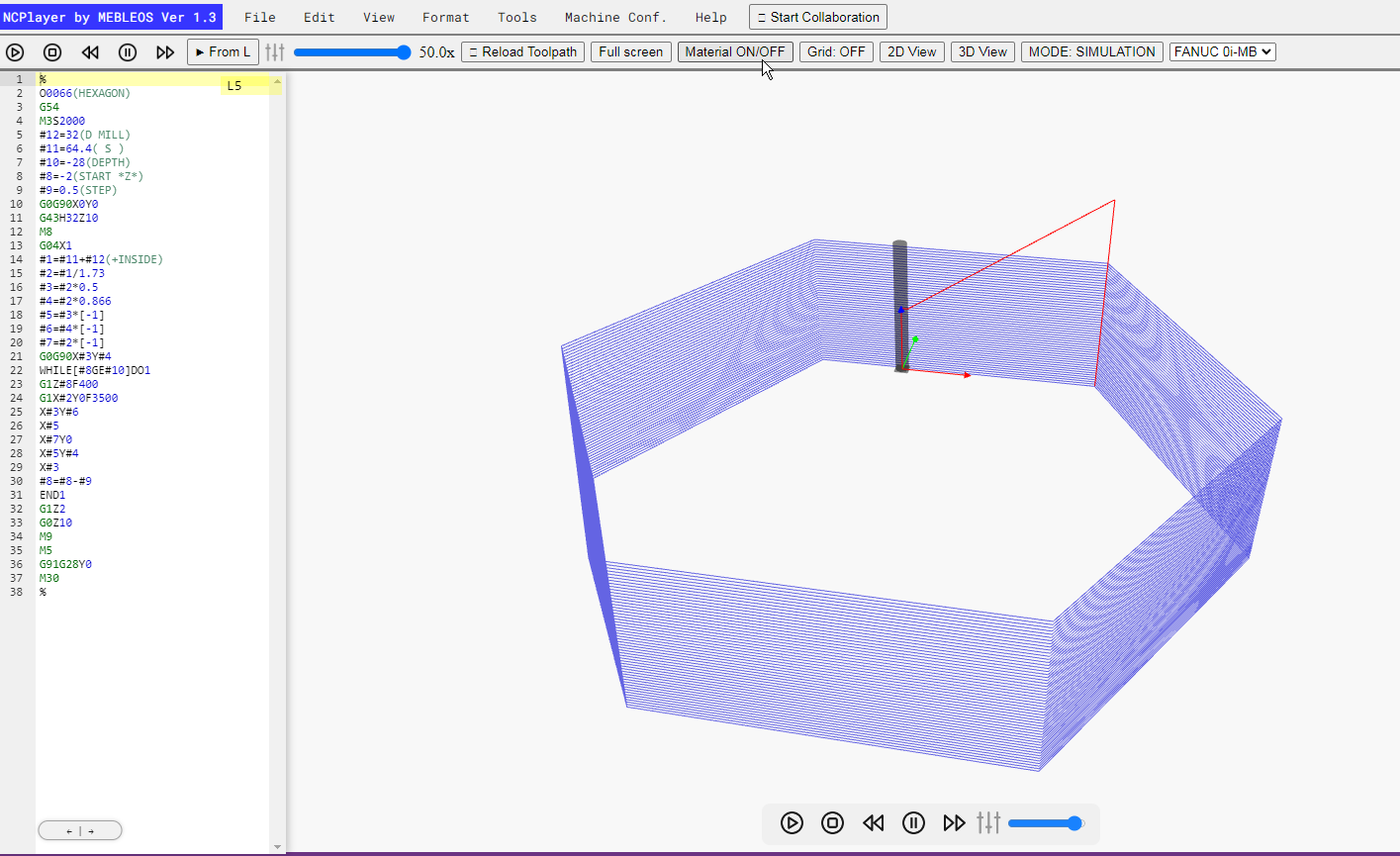Switch to 2D View
Viewport: 1400px width, 856px height.
coord(912,51)
